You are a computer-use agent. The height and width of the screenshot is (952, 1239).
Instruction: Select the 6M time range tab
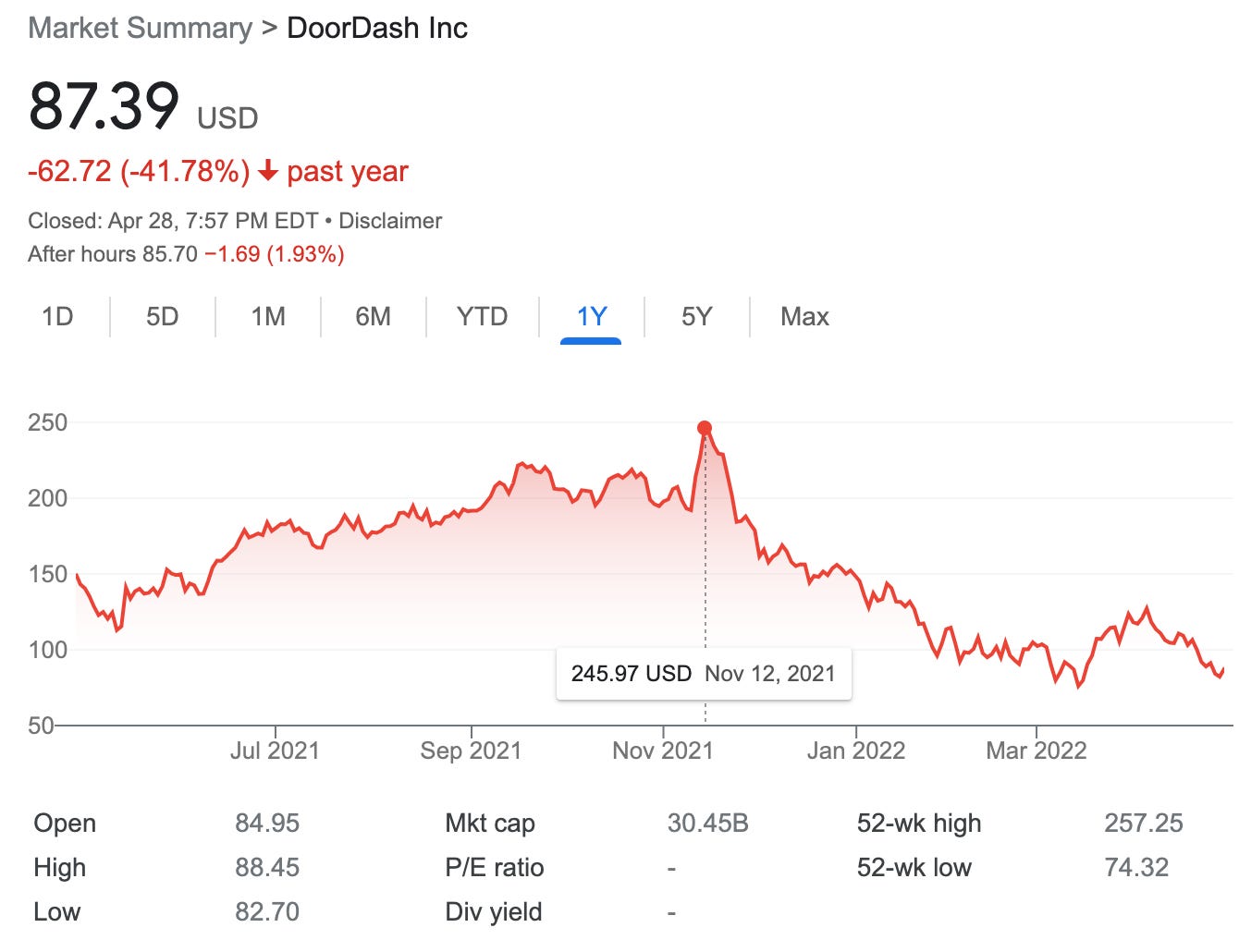coord(374,317)
